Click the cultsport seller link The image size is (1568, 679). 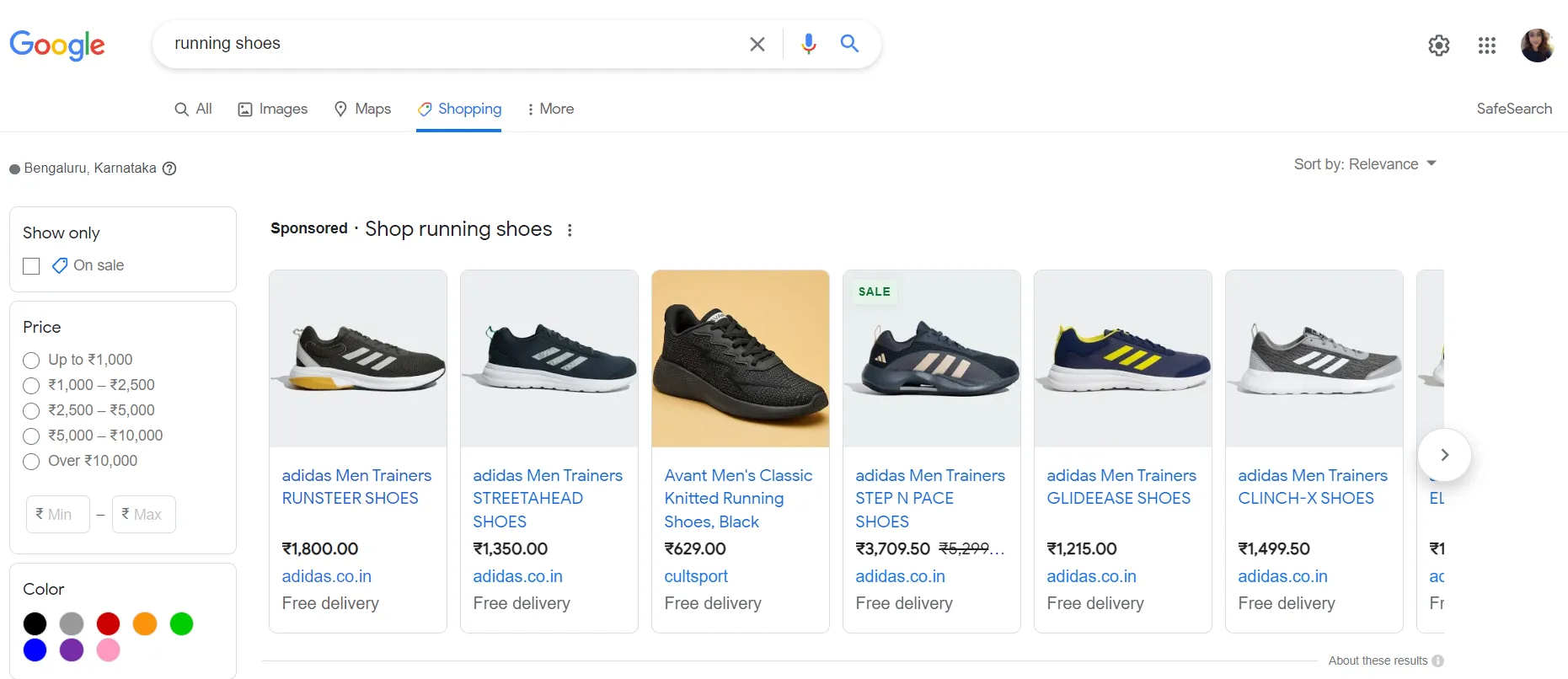(696, 576)
